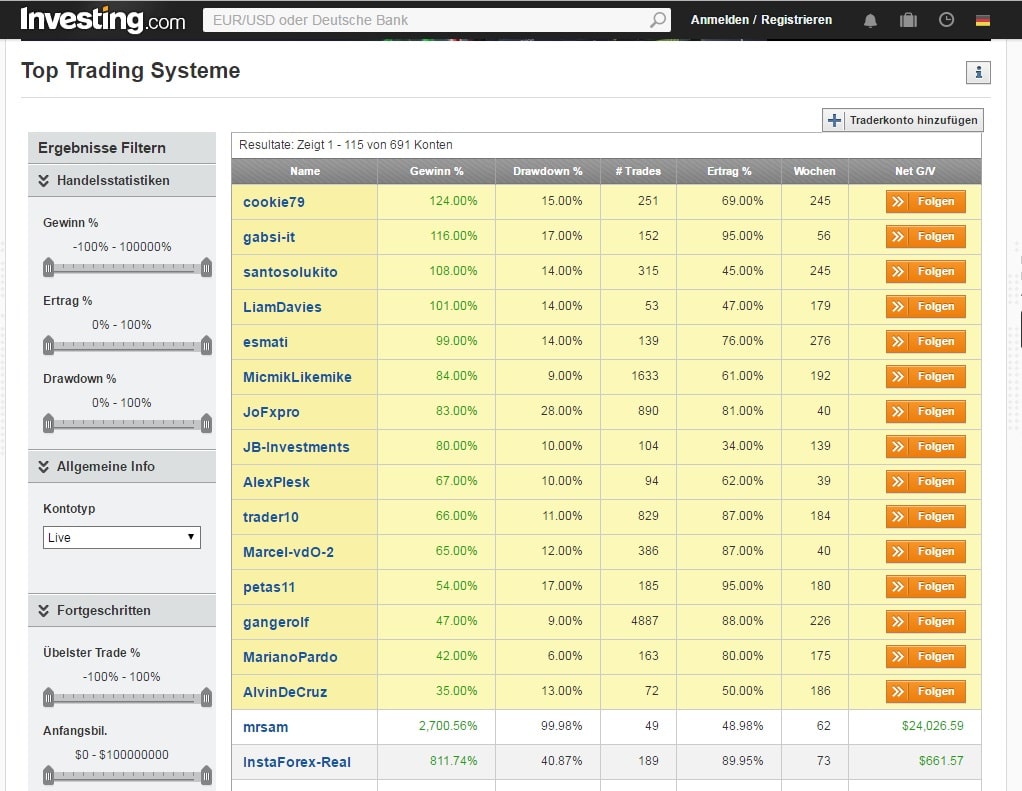The height and width of the screenshot is (791, 1022).
Task: Click the search input field
Action: pos(425,20)
